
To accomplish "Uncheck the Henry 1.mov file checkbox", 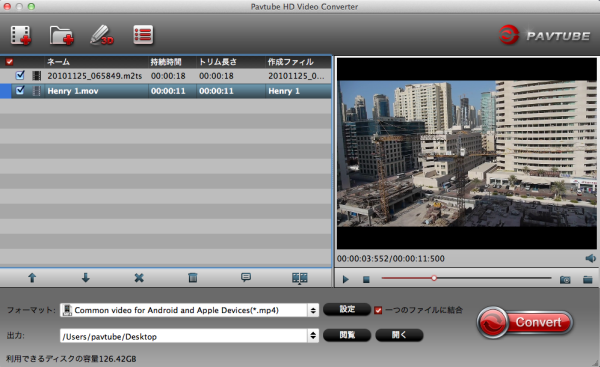I will [20, 91].
